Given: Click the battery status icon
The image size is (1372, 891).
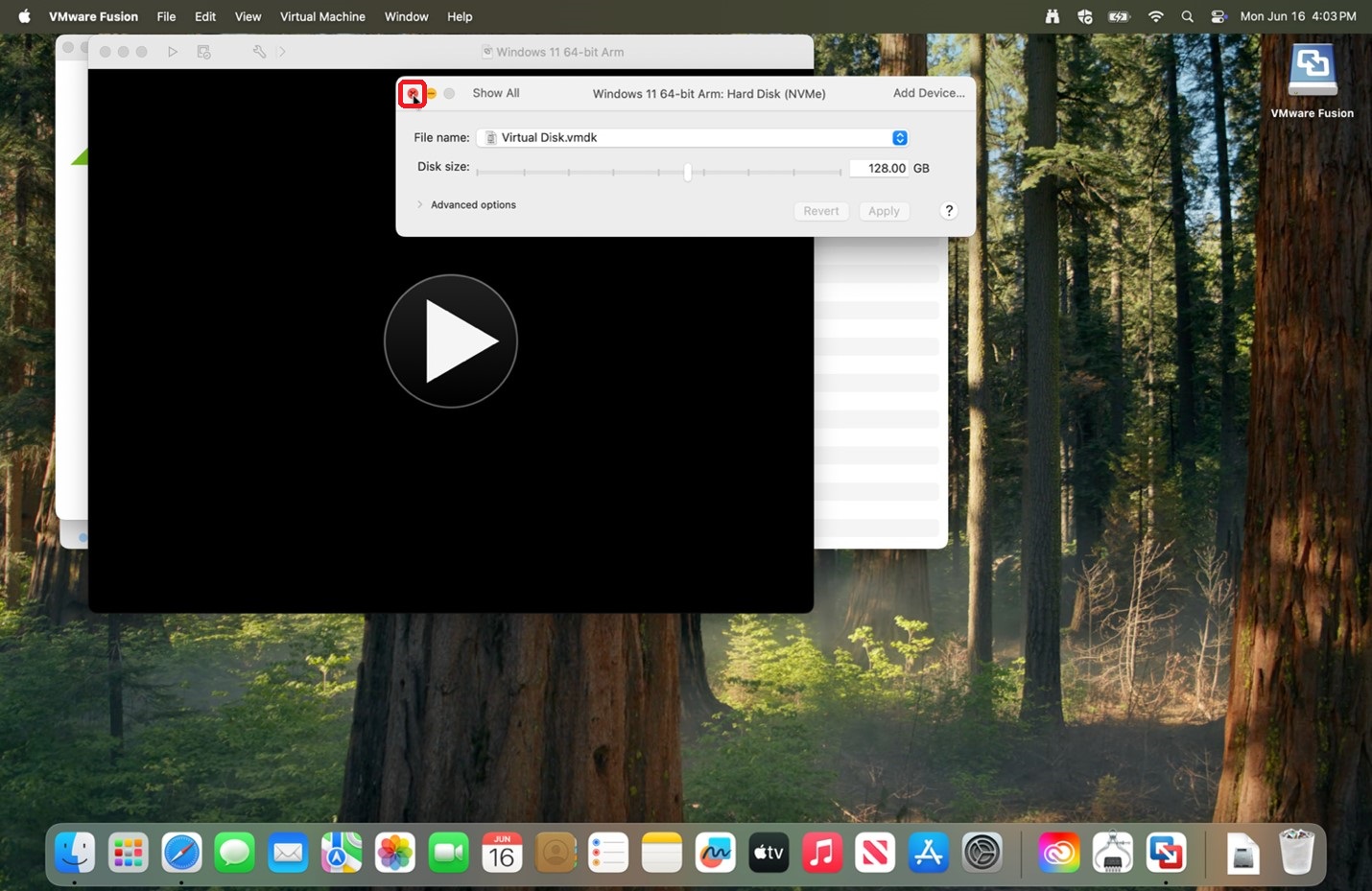Looking at the screenshot, I should coord(1120,16).
